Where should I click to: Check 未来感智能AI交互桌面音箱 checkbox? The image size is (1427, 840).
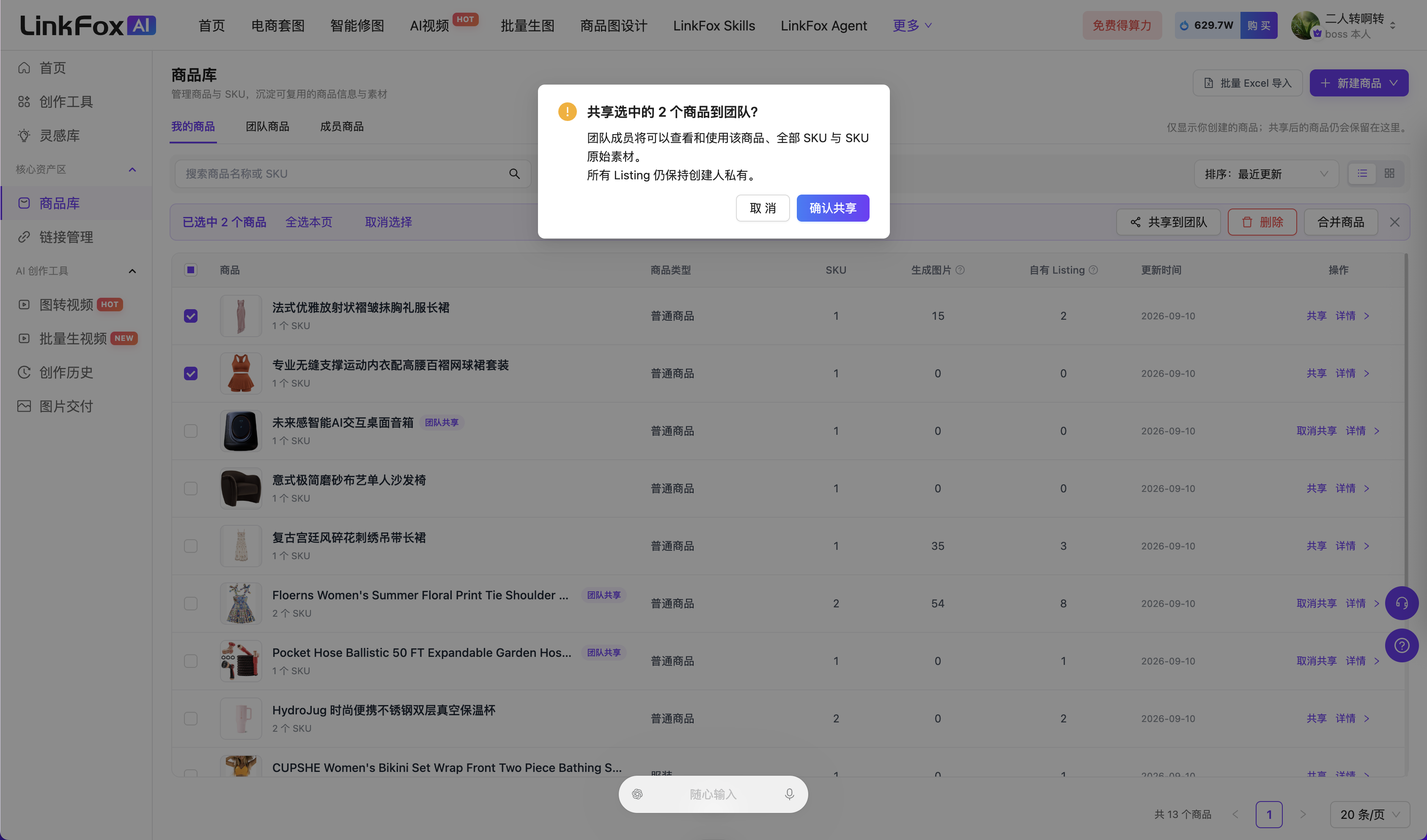[191, 431]
